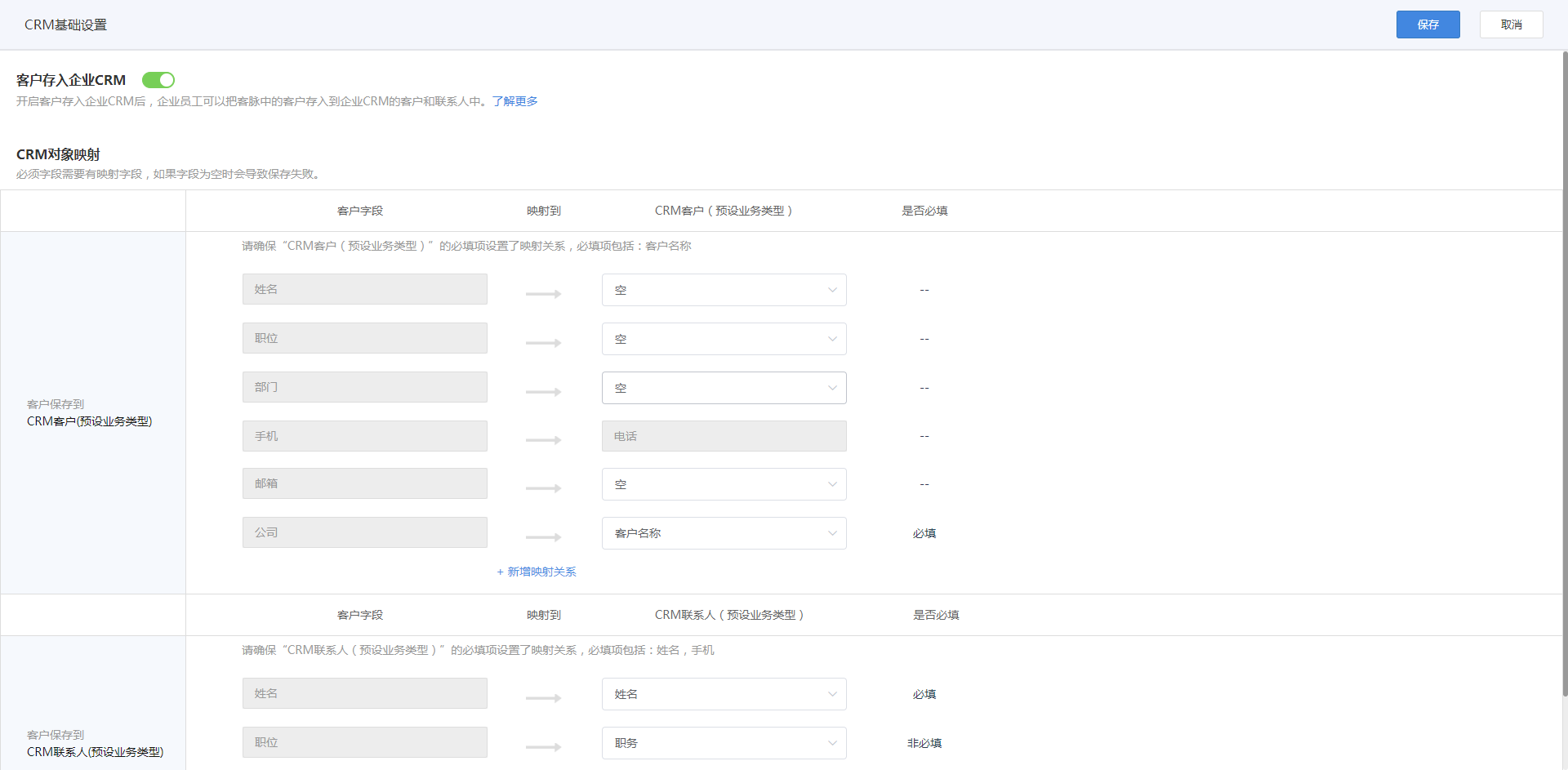Click the blue 保存 button
The image size is (1568, 770).
coord(1428,24)
